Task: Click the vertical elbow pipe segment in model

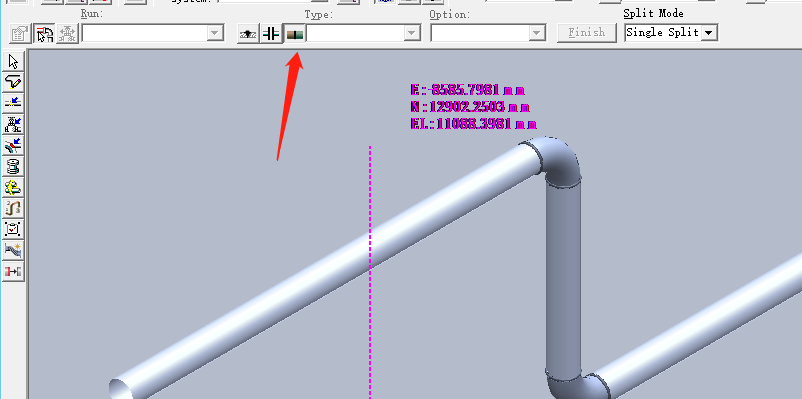Action: click(563, 276)
